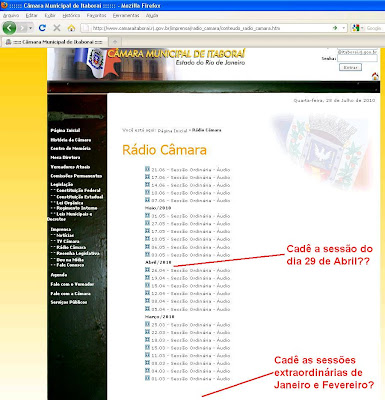Open the 10.05 Sessão Ordinária Áudio link
Viewport: 385px width, 400px height.
[191, 239]
